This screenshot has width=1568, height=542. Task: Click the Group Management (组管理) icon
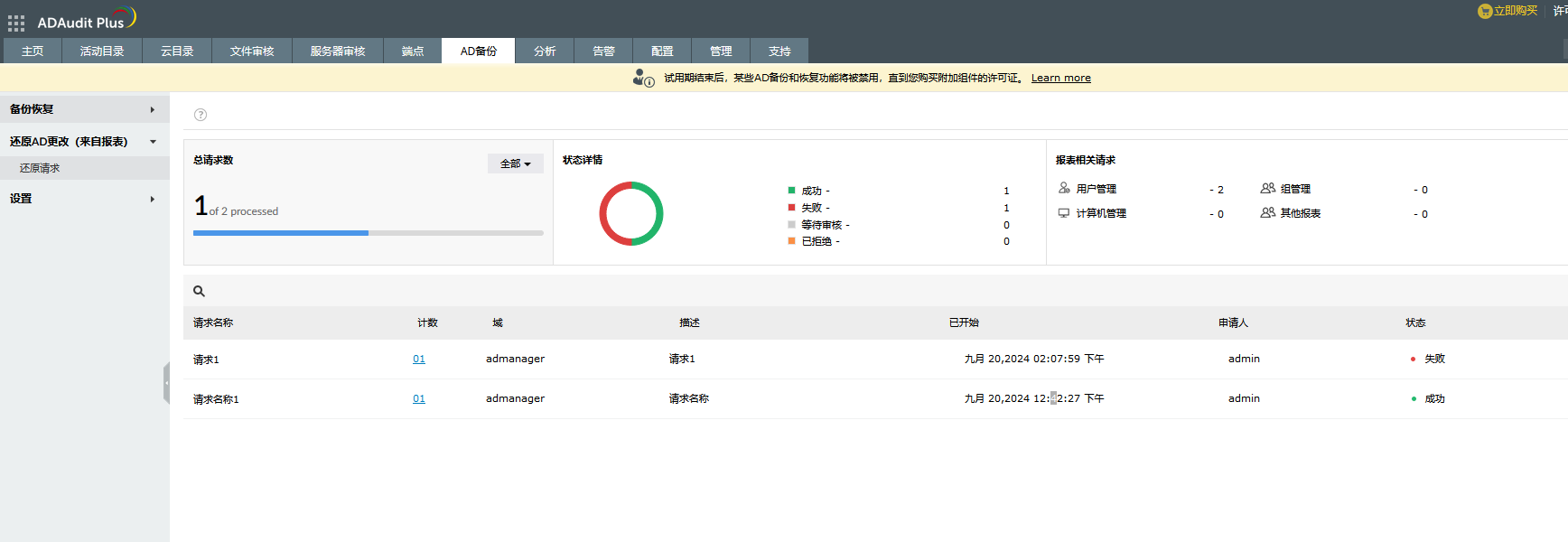click(1268, 189)
